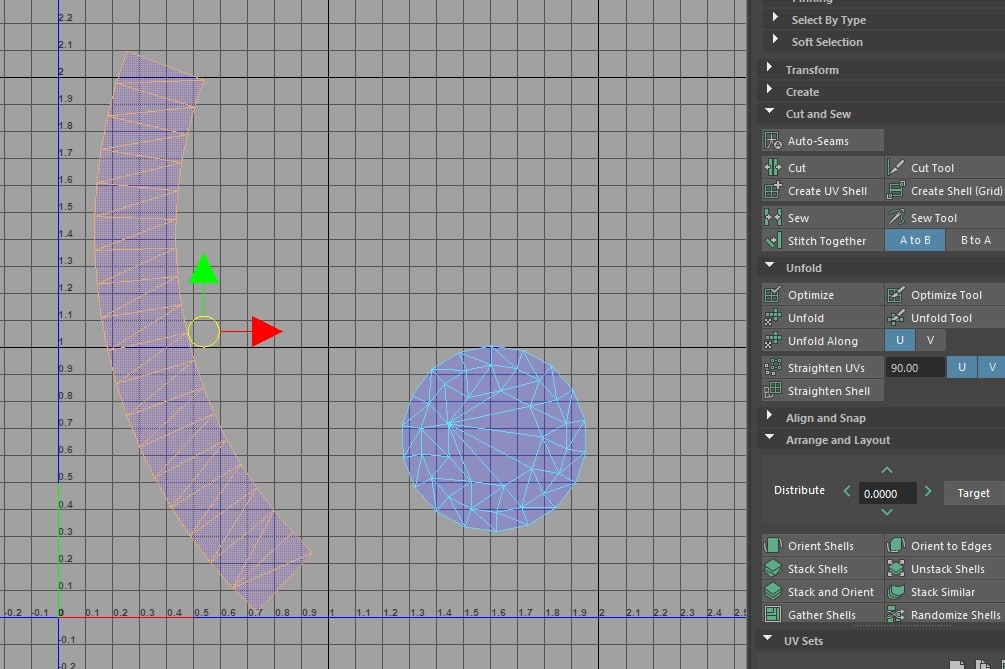Select the A to B stitch direction
1005x669 pixels.
915,240
